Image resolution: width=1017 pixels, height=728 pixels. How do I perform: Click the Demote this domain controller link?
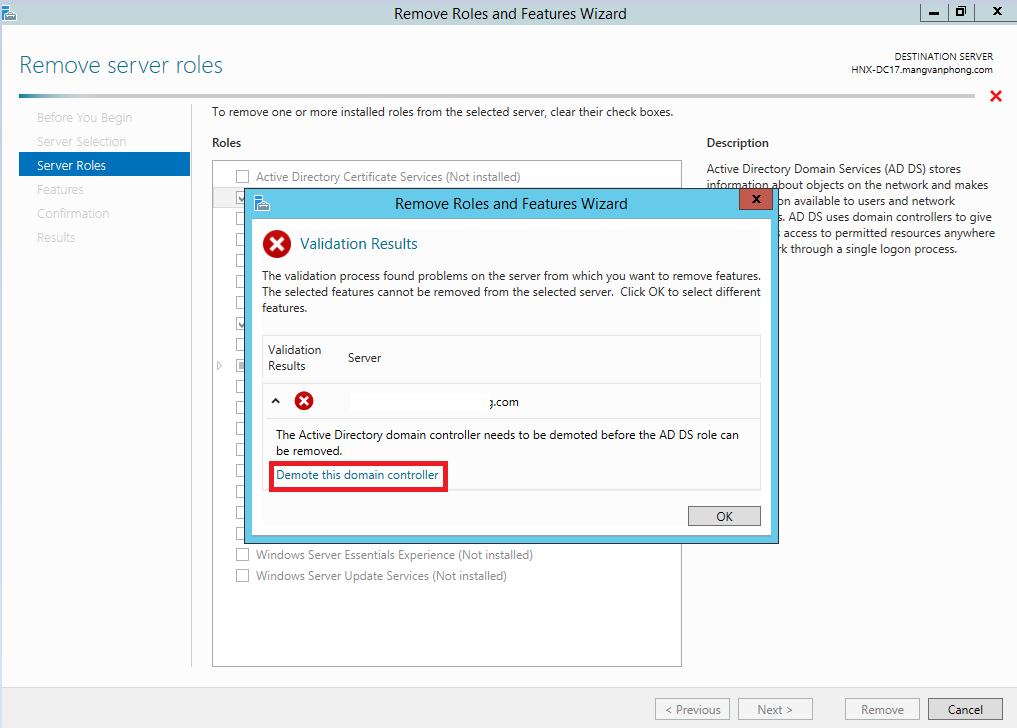357,476
